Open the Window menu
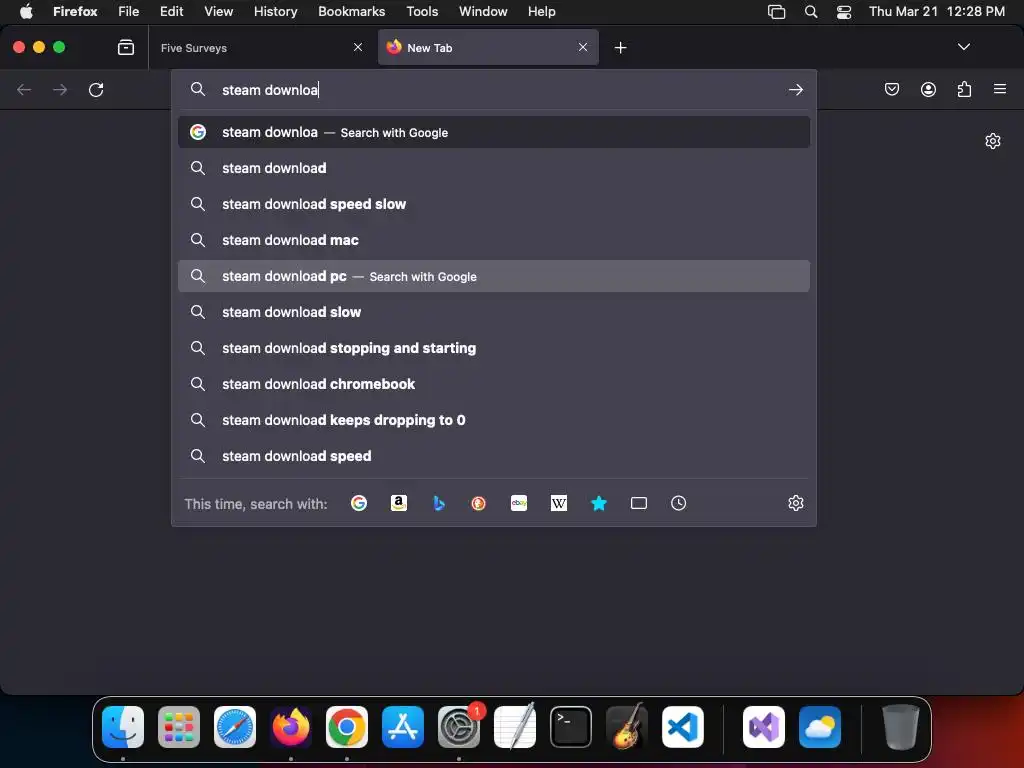This screenshot has height=768, width=1024. click(483, 11)
